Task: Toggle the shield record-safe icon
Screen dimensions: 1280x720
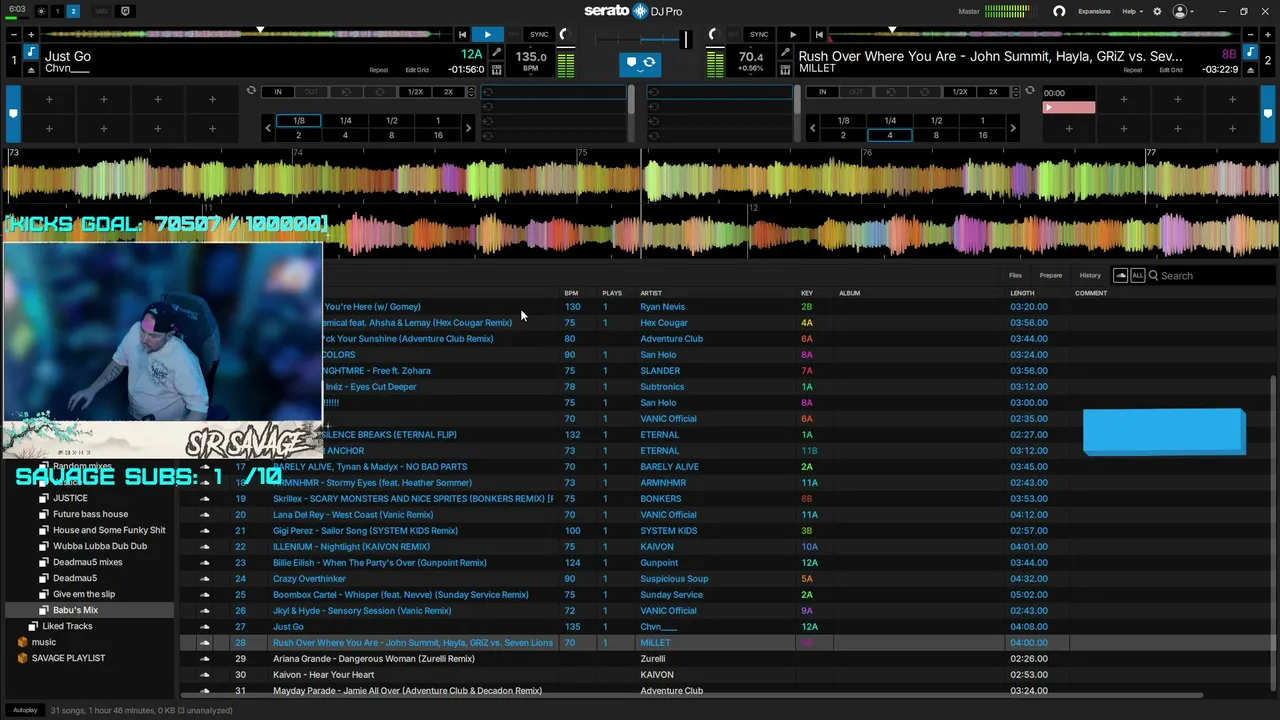Action: 125,11
